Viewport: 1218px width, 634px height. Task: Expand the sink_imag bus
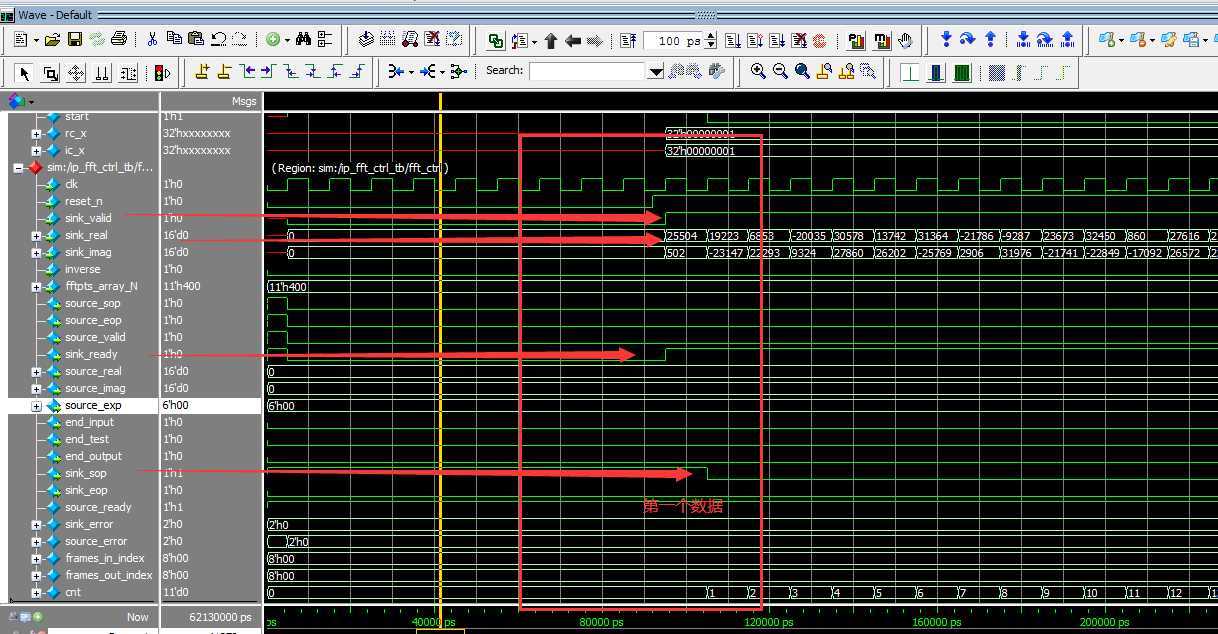coord(36,252)
